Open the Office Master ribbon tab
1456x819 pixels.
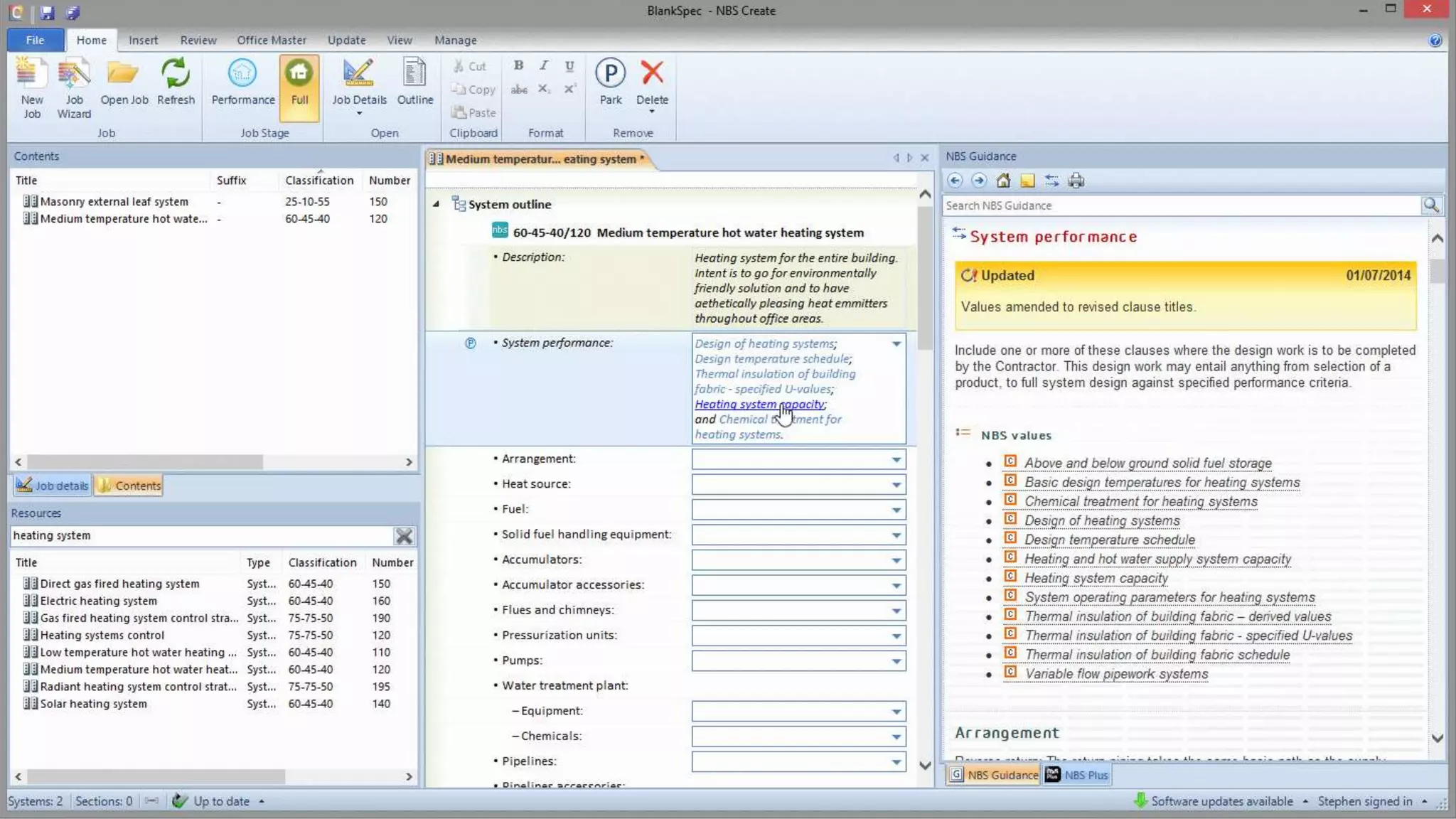[x=271, y=41]
